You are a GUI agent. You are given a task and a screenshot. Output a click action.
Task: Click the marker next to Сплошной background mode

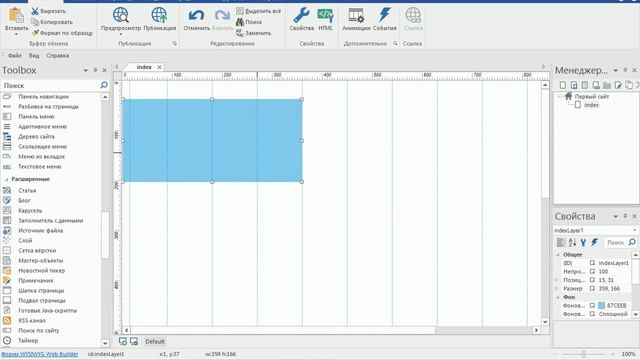[592, 314]
